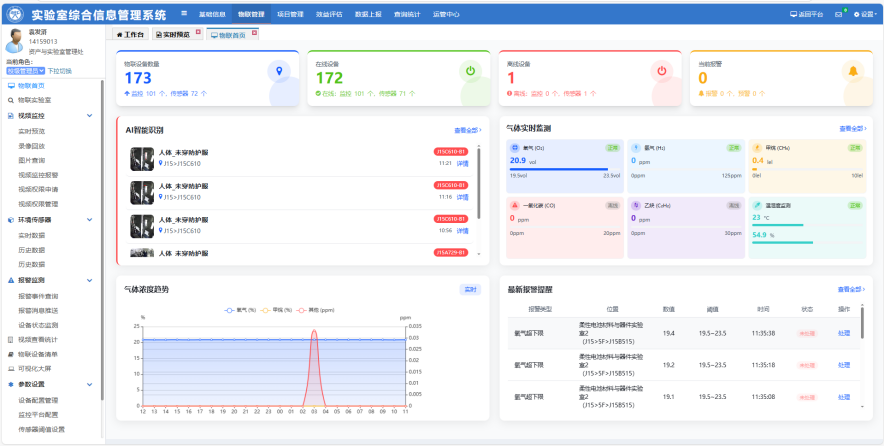884x446 pixels.
Task: Collapse the 视频监控 sidebar section
Action: [102, 116]
